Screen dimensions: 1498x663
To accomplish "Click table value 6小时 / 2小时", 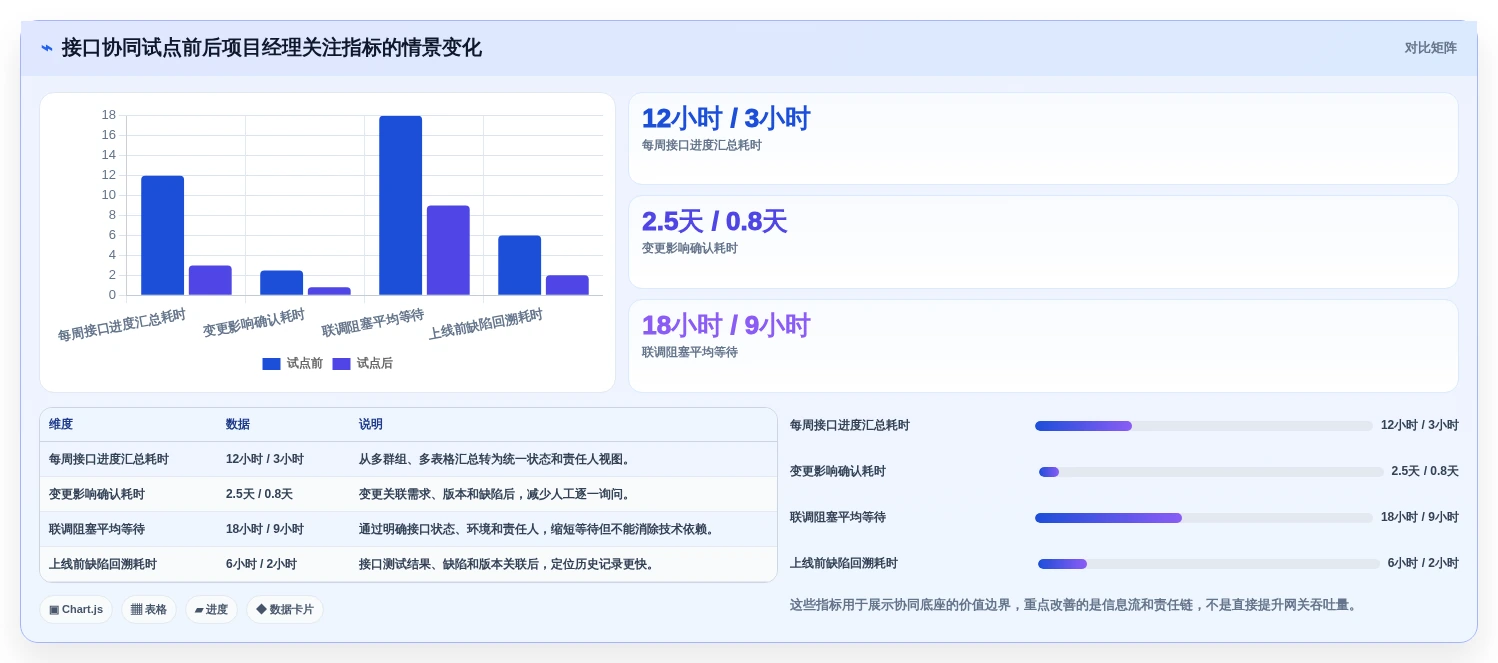I will pos(261,565).
